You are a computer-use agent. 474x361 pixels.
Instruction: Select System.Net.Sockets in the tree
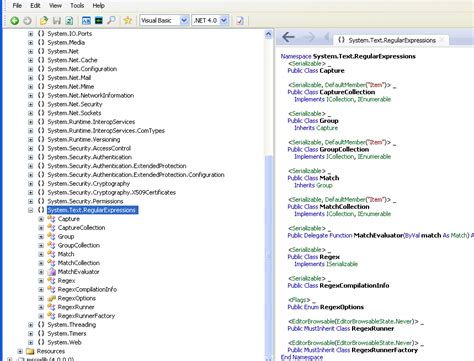pyautogui.click(x=74, y=113)
